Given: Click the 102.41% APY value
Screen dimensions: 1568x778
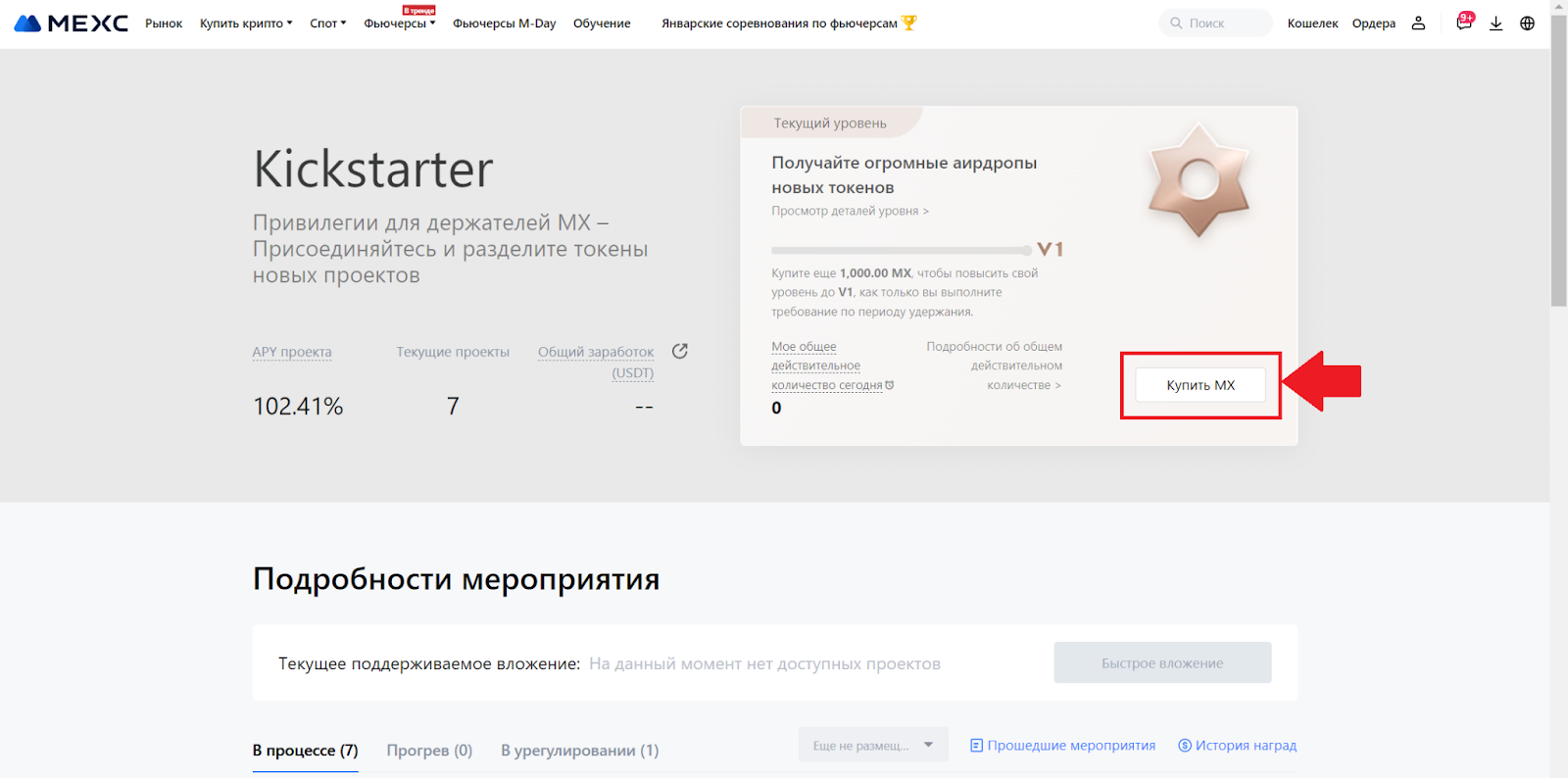Looking at the screenshot, I should (x=298, y=407).
